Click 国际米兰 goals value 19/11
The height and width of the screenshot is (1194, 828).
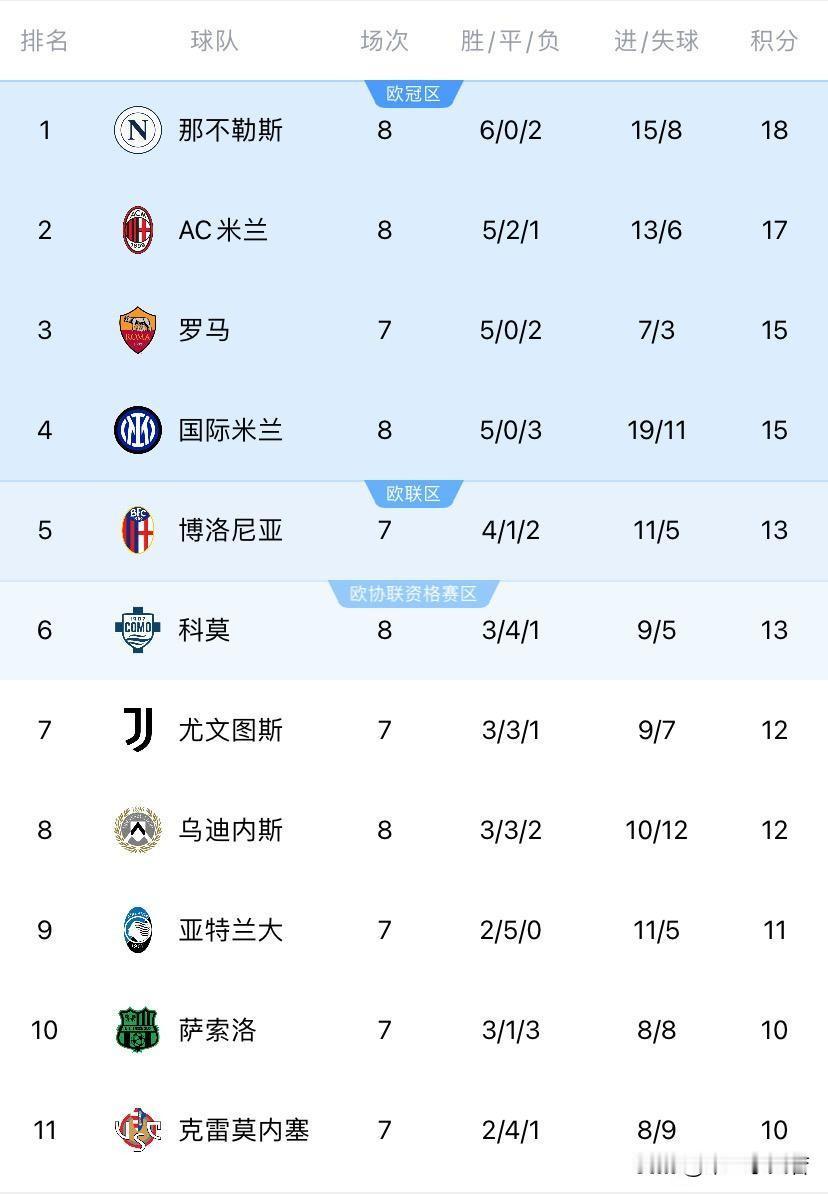(656, 430)
